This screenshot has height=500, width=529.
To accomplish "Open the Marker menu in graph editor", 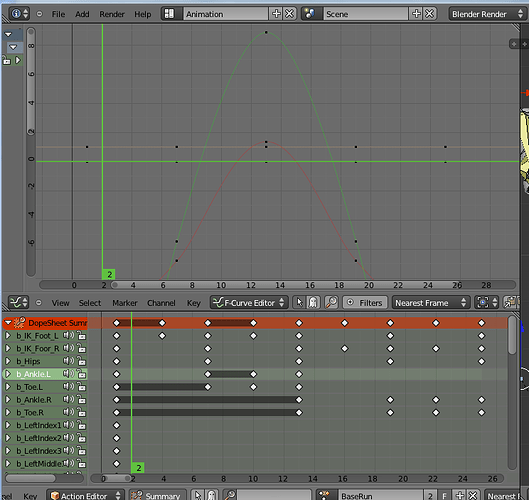I will tap(124, 303).
